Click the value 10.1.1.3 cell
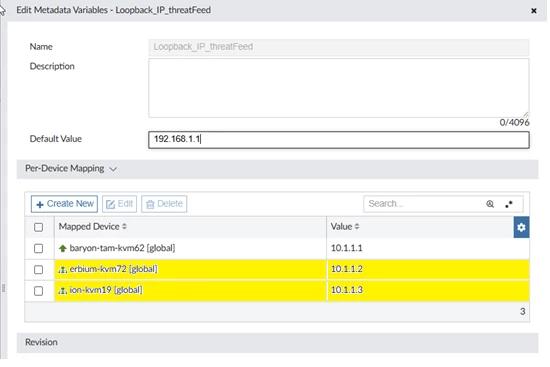Screen dimensions: 550x367 pyautogui.click(x=428, y=291)
